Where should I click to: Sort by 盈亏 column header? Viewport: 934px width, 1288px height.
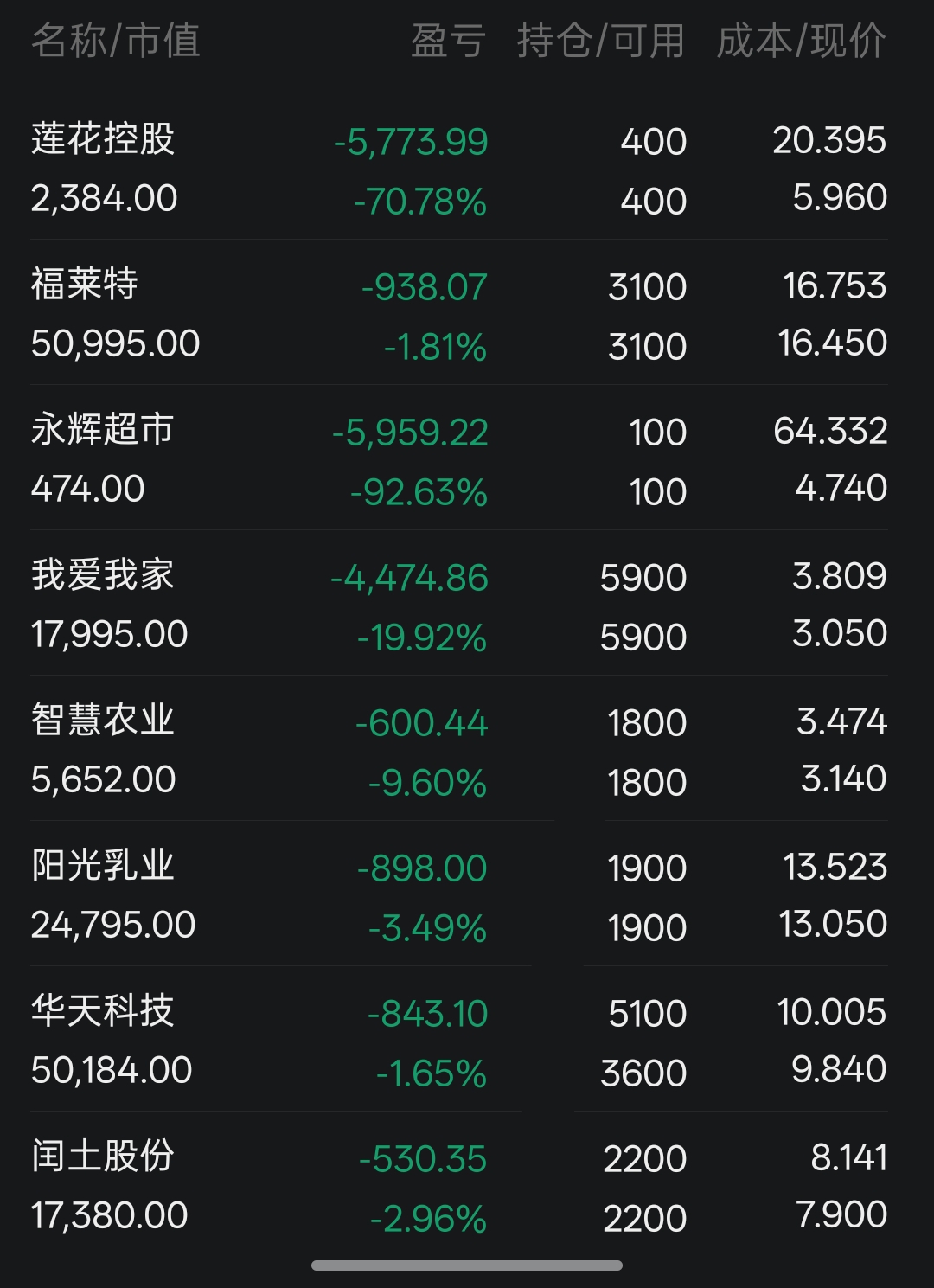click(x=448, y=41)
